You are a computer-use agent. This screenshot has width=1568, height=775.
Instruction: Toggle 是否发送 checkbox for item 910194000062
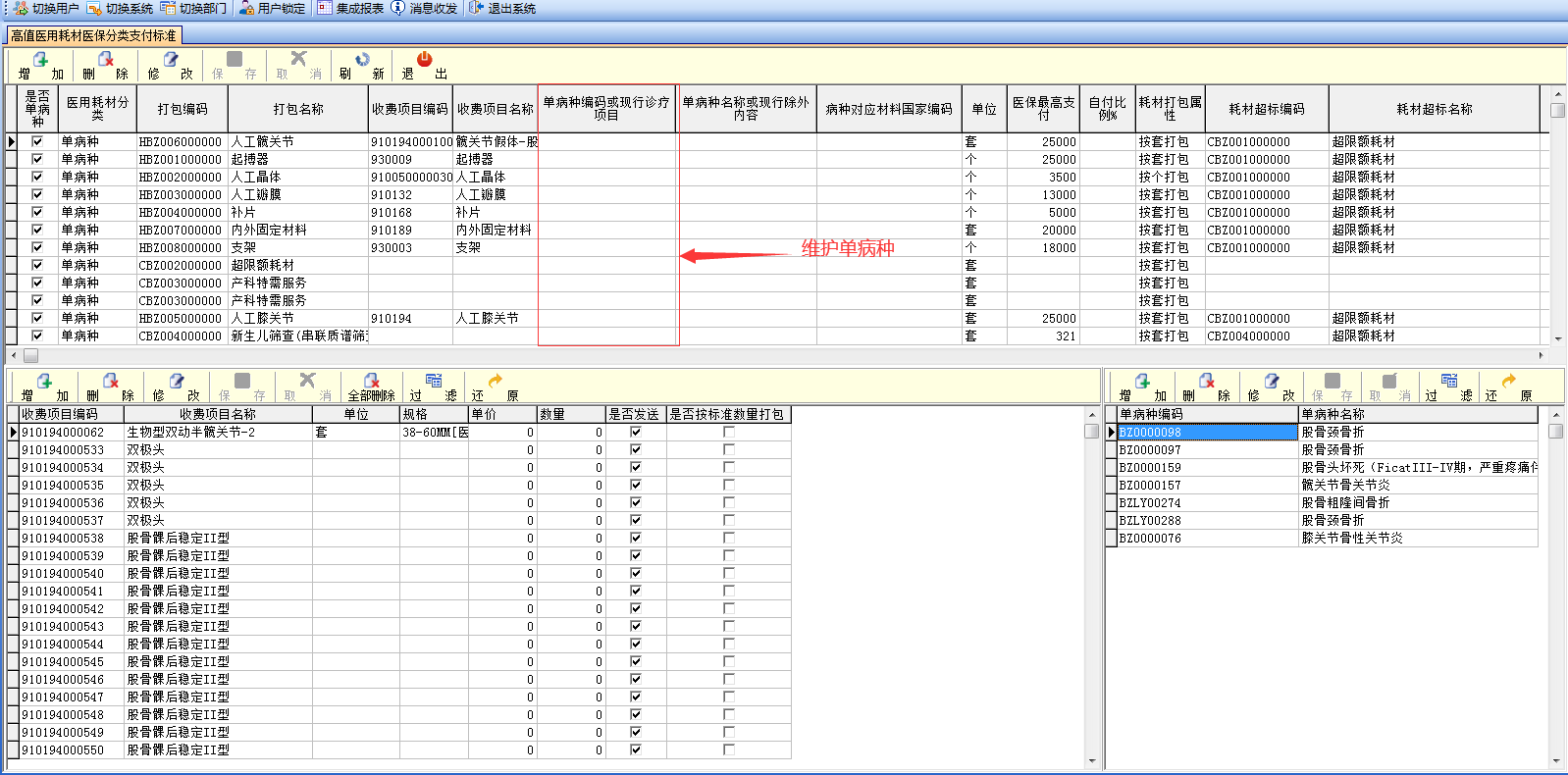click(x=635, y=432)
